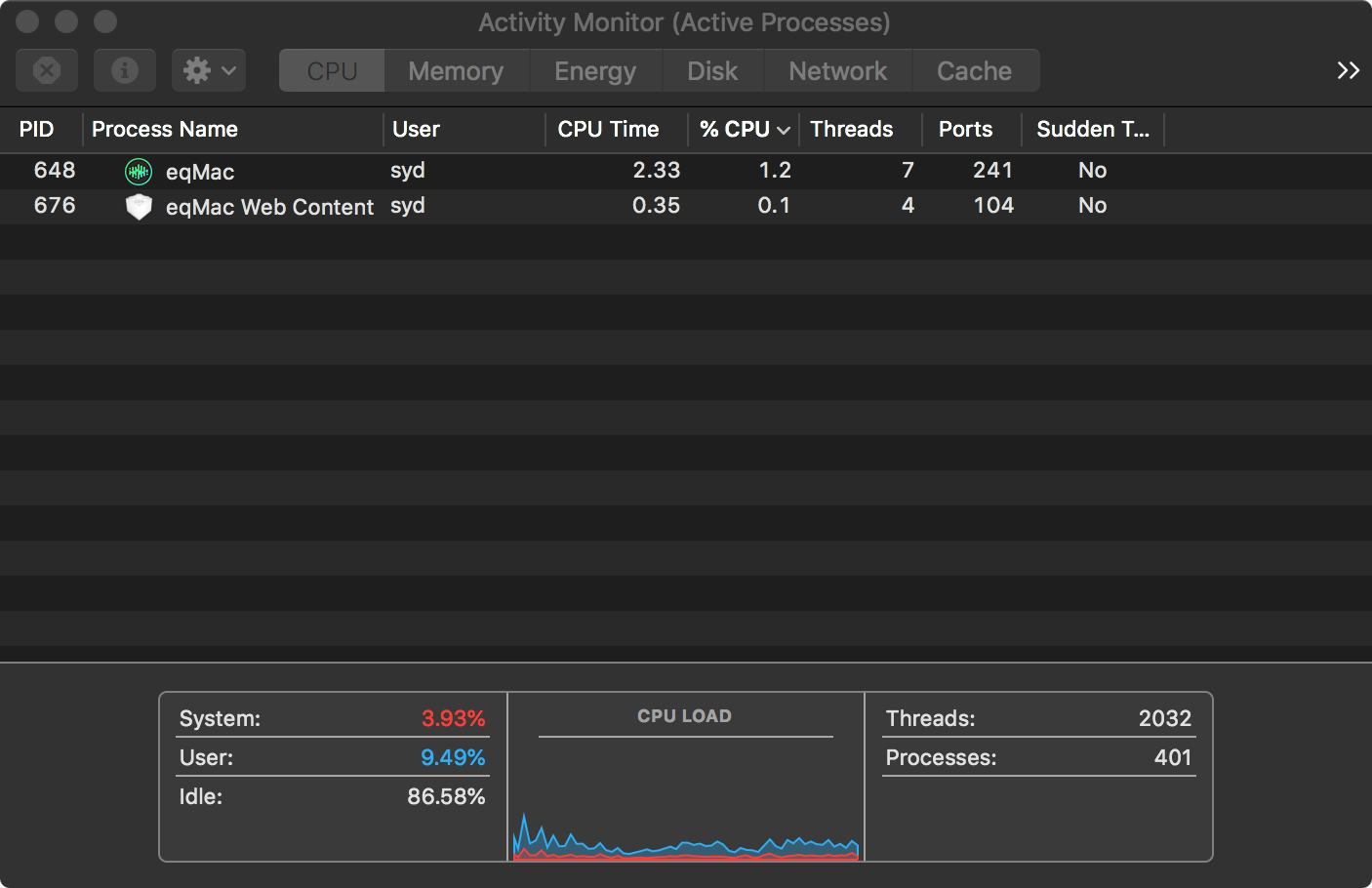The height and width of the screenshot is (888, 1372).
Task: Click % CPU value 0.1
Action: 774,205
